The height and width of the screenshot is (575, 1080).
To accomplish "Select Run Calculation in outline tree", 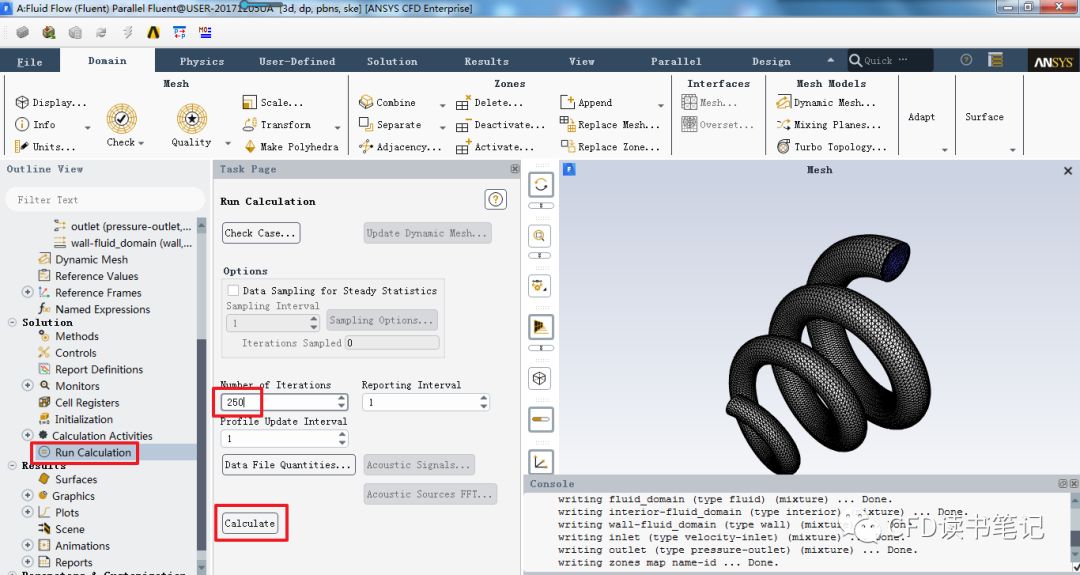I will pos(92,453).
